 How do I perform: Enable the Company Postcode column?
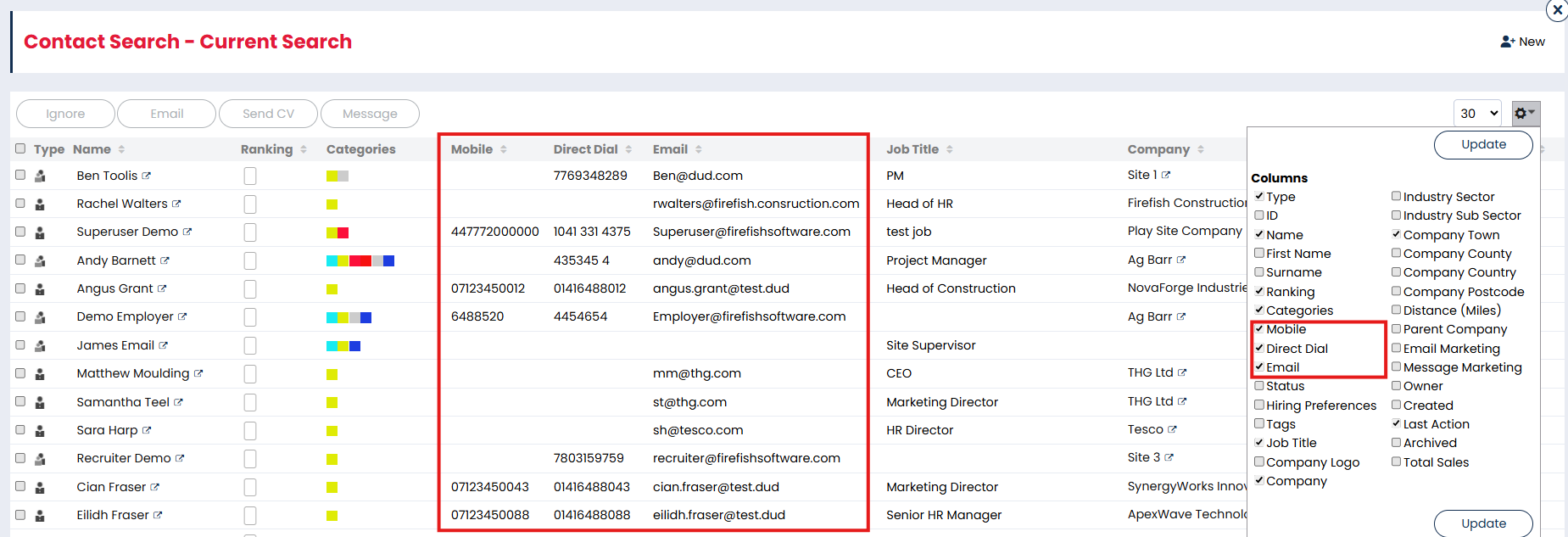(1396, 291)
